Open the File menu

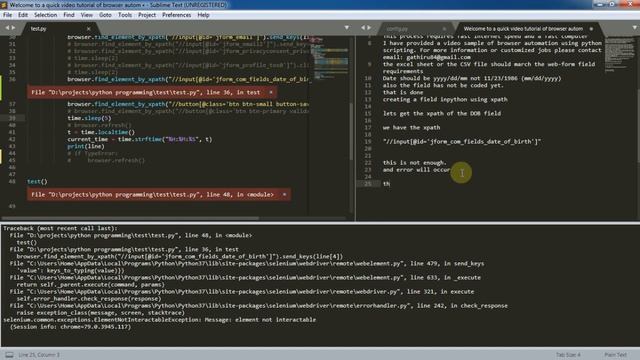7,15
